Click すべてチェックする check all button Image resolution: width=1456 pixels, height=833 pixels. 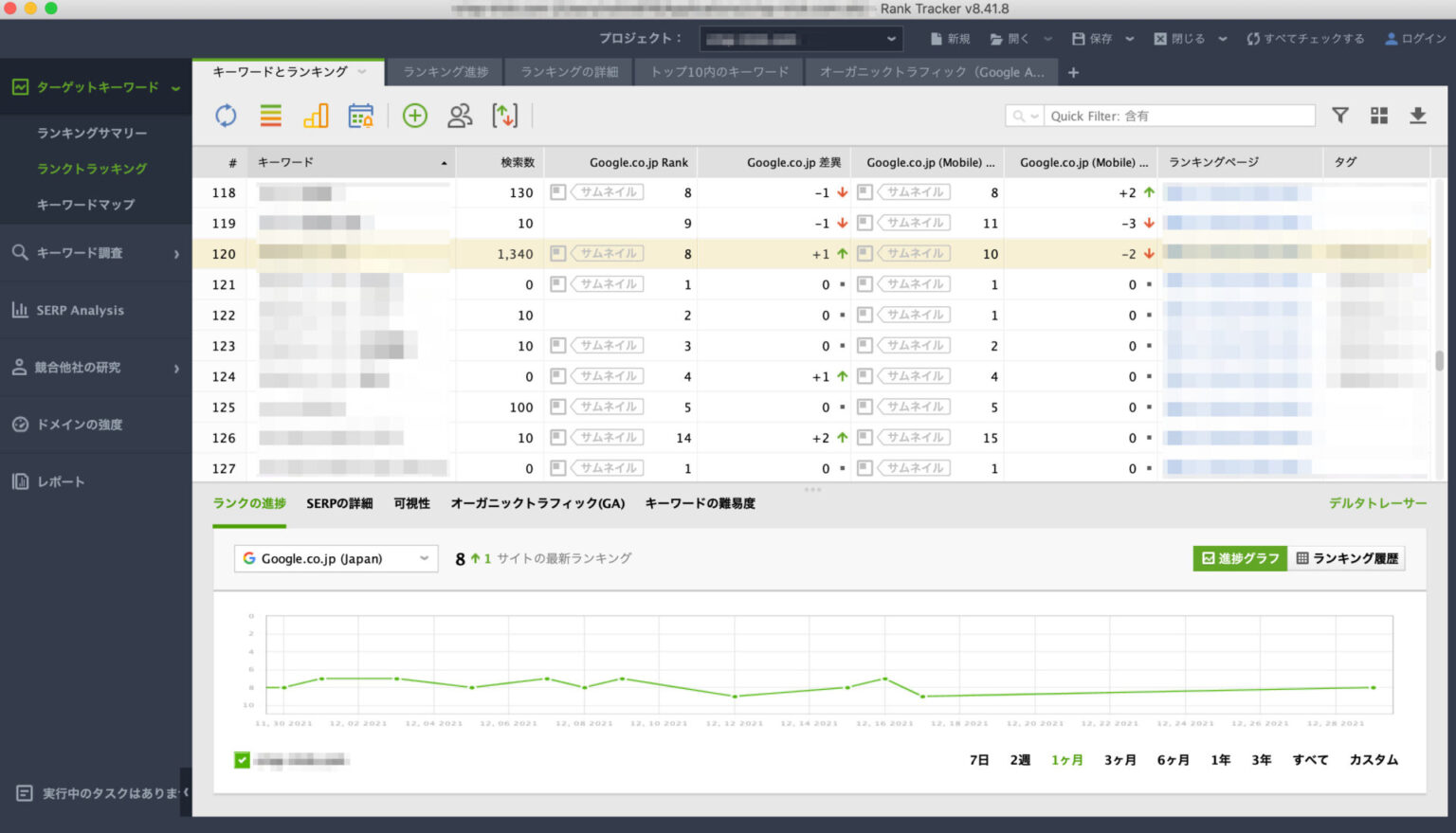[1305, 39]
